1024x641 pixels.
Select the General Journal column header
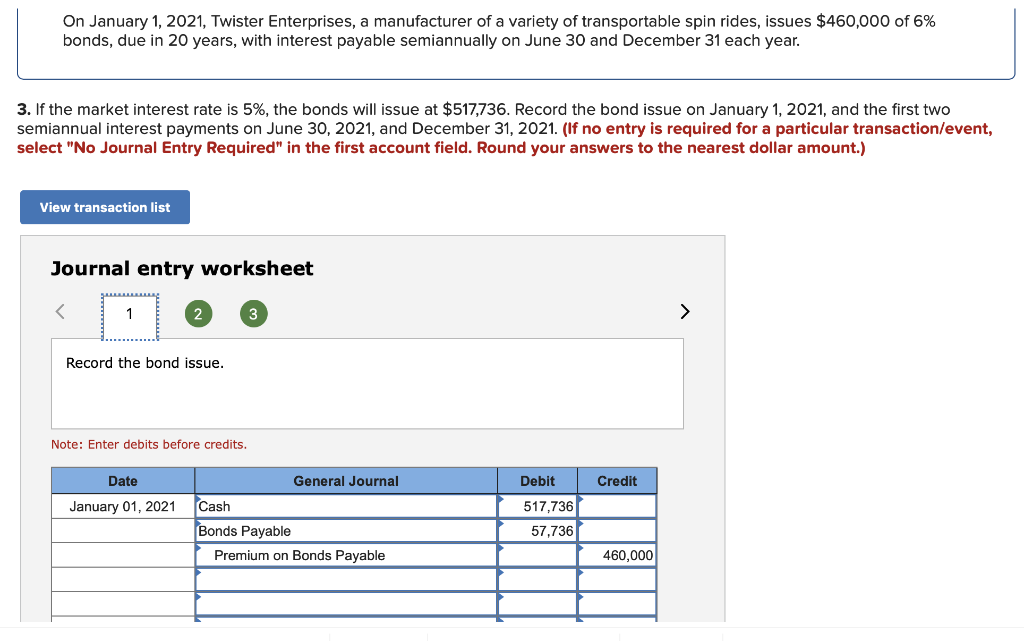pyautogui.click(x=345, y=481)
